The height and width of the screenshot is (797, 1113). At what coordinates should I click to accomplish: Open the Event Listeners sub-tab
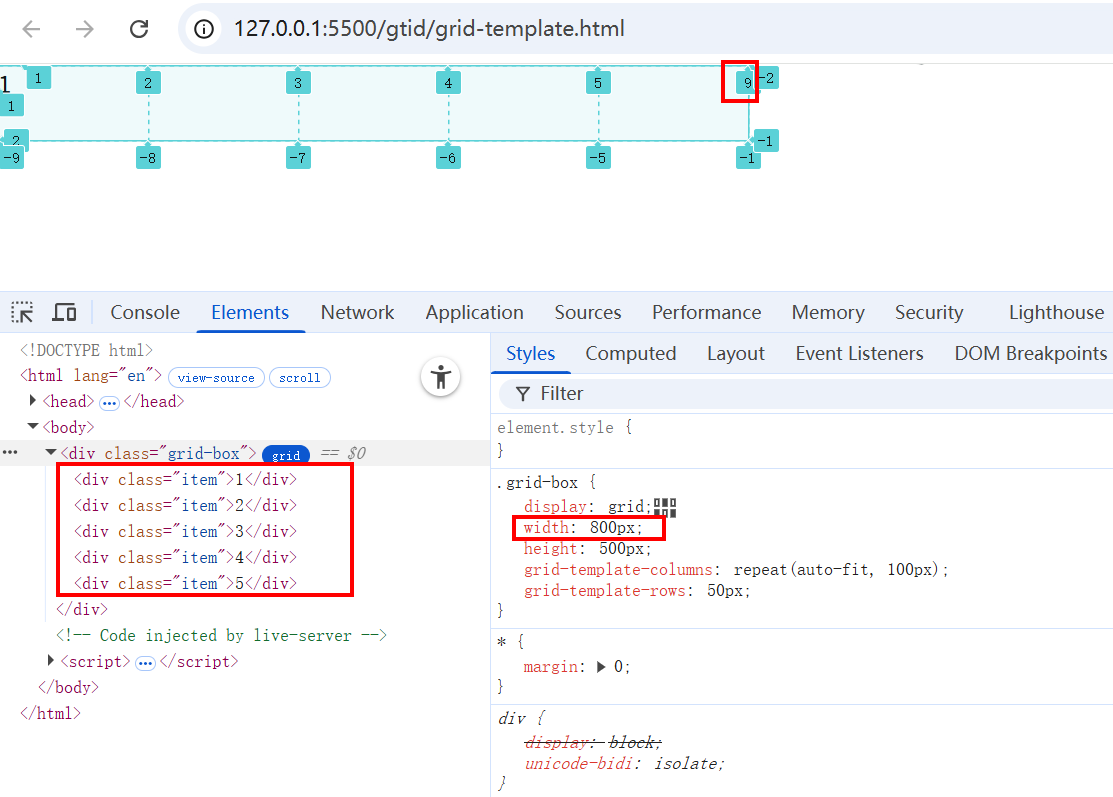(x=859, y=353)
